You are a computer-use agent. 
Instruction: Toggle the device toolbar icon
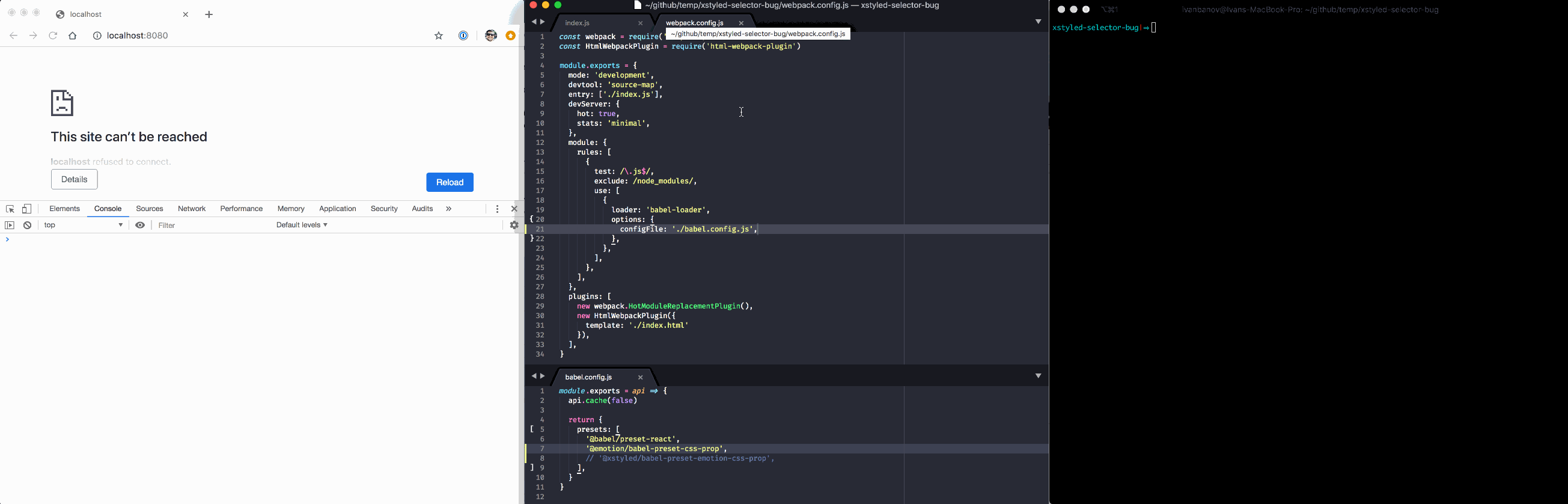[27, 209]
